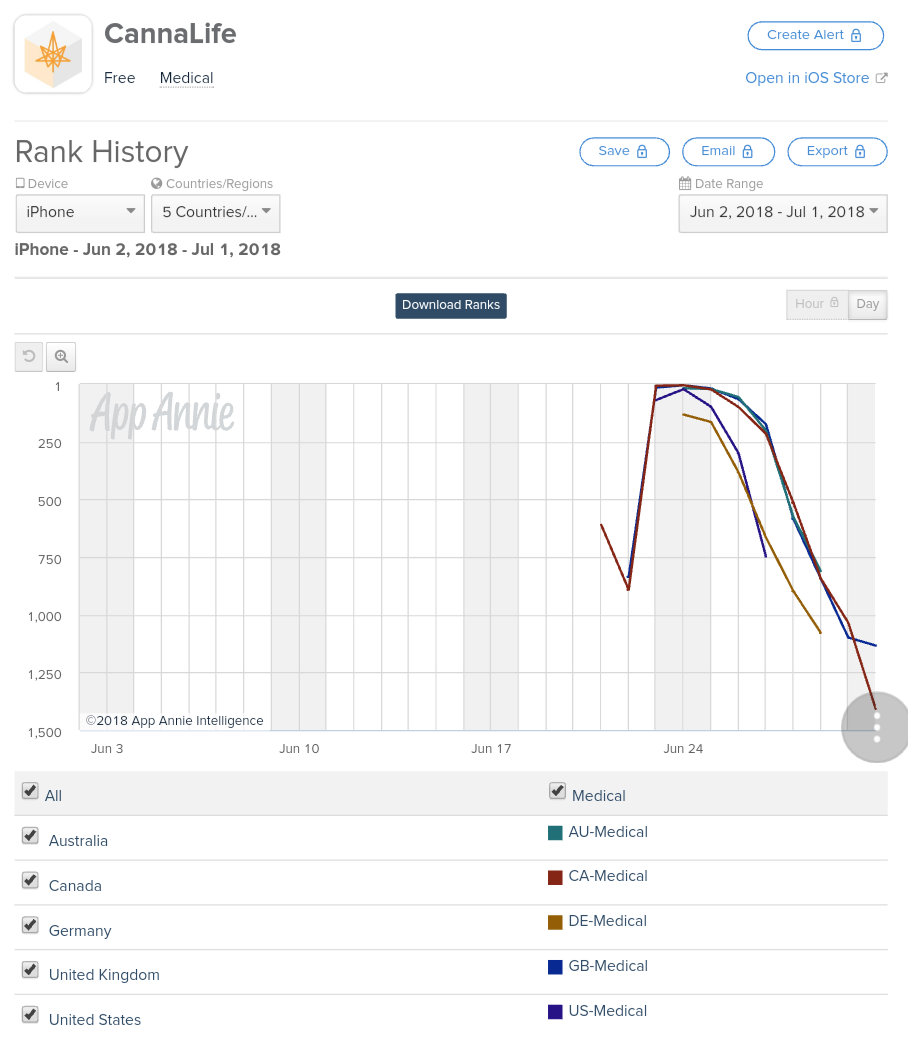Click the Create Alert button
This screenshot has height=1040, width=908.
(815, 35)
